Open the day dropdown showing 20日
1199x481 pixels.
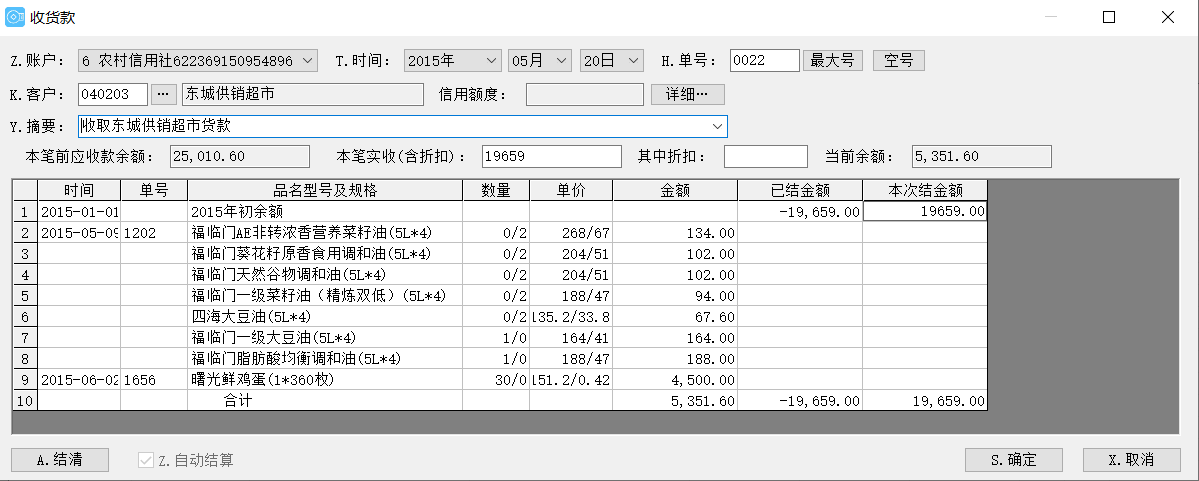[x=612, y=60]
